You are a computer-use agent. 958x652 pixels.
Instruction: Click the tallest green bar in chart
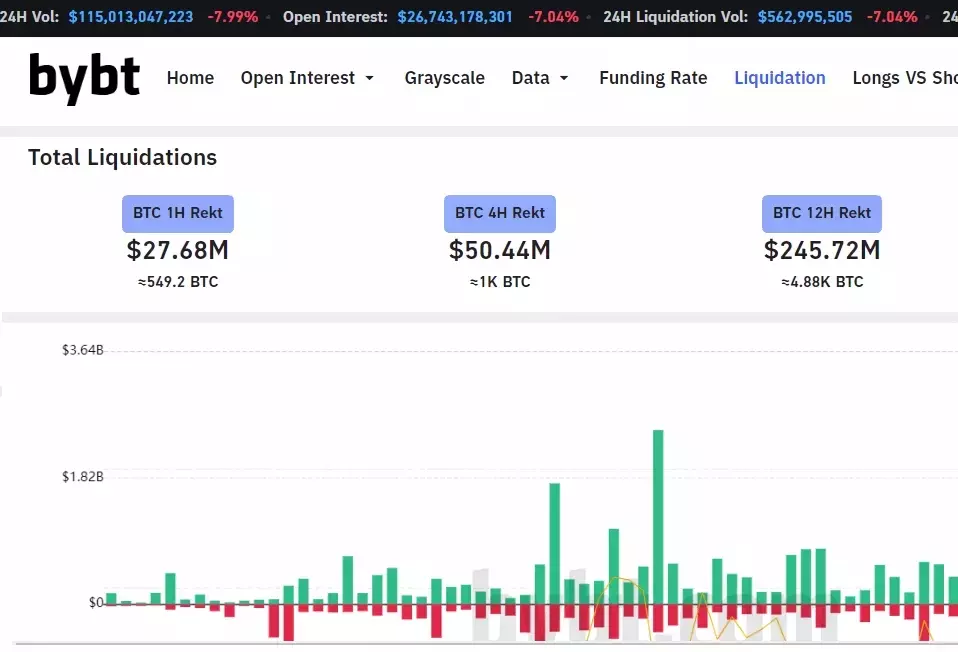click(658, 518)
